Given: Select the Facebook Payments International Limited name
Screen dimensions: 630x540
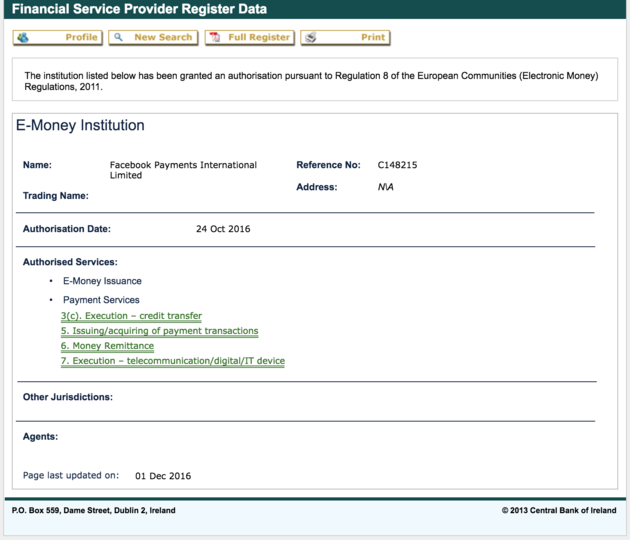Looking at the screenshot, I should [x=183, y=170].
